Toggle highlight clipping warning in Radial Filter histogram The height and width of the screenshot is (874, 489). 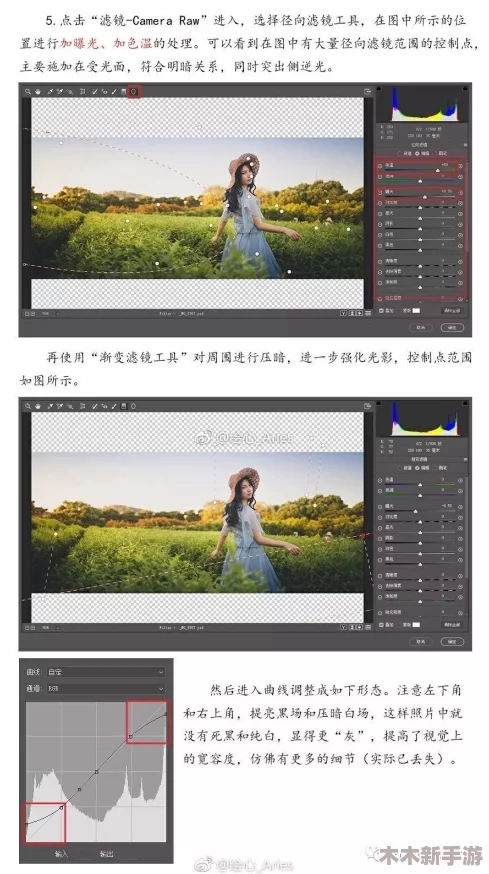465,89
